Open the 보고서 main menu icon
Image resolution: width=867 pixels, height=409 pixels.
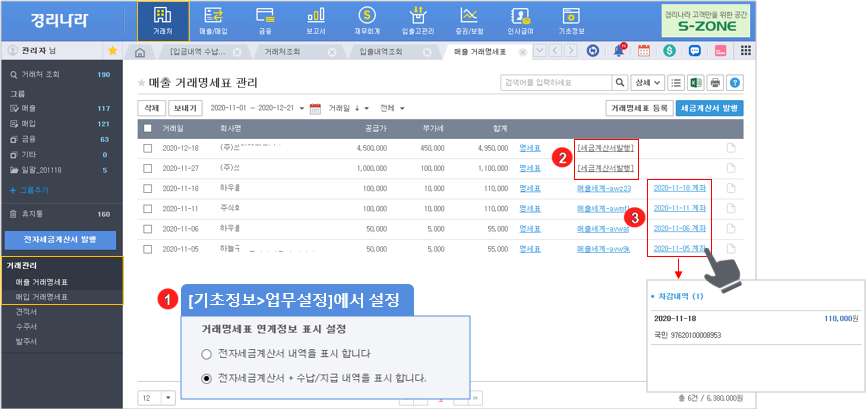(x=316, y=20)
